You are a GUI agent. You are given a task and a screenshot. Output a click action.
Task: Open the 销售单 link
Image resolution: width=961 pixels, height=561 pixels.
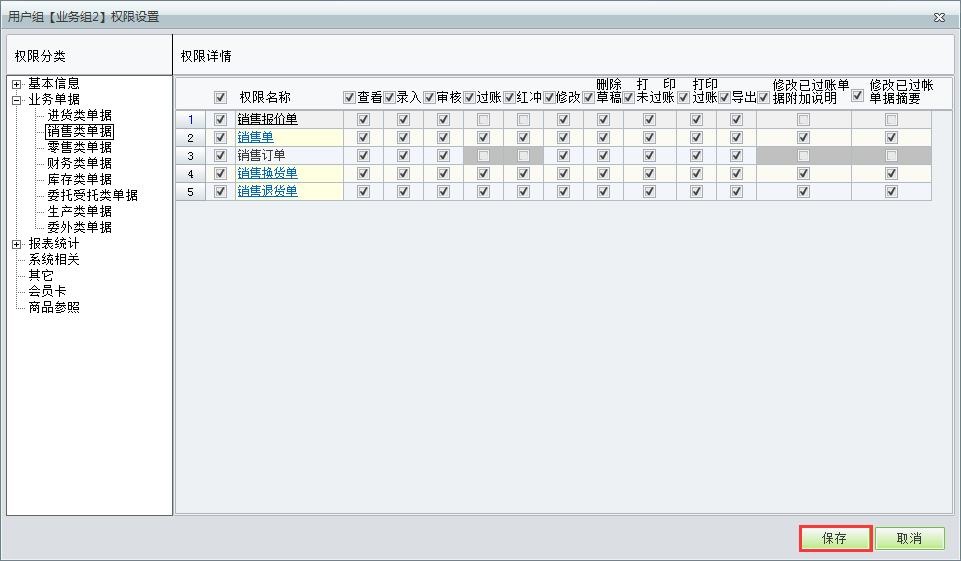tap(255, 137)
